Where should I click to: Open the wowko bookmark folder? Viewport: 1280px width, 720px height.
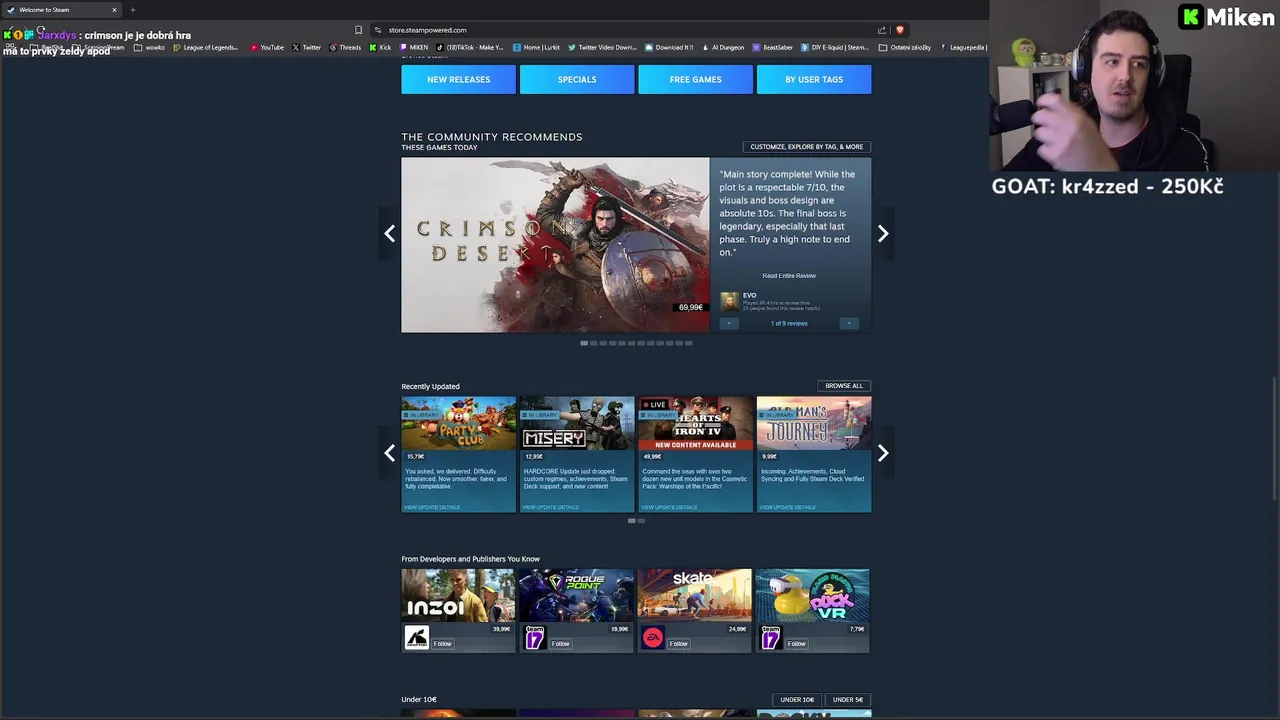(149, 47)
